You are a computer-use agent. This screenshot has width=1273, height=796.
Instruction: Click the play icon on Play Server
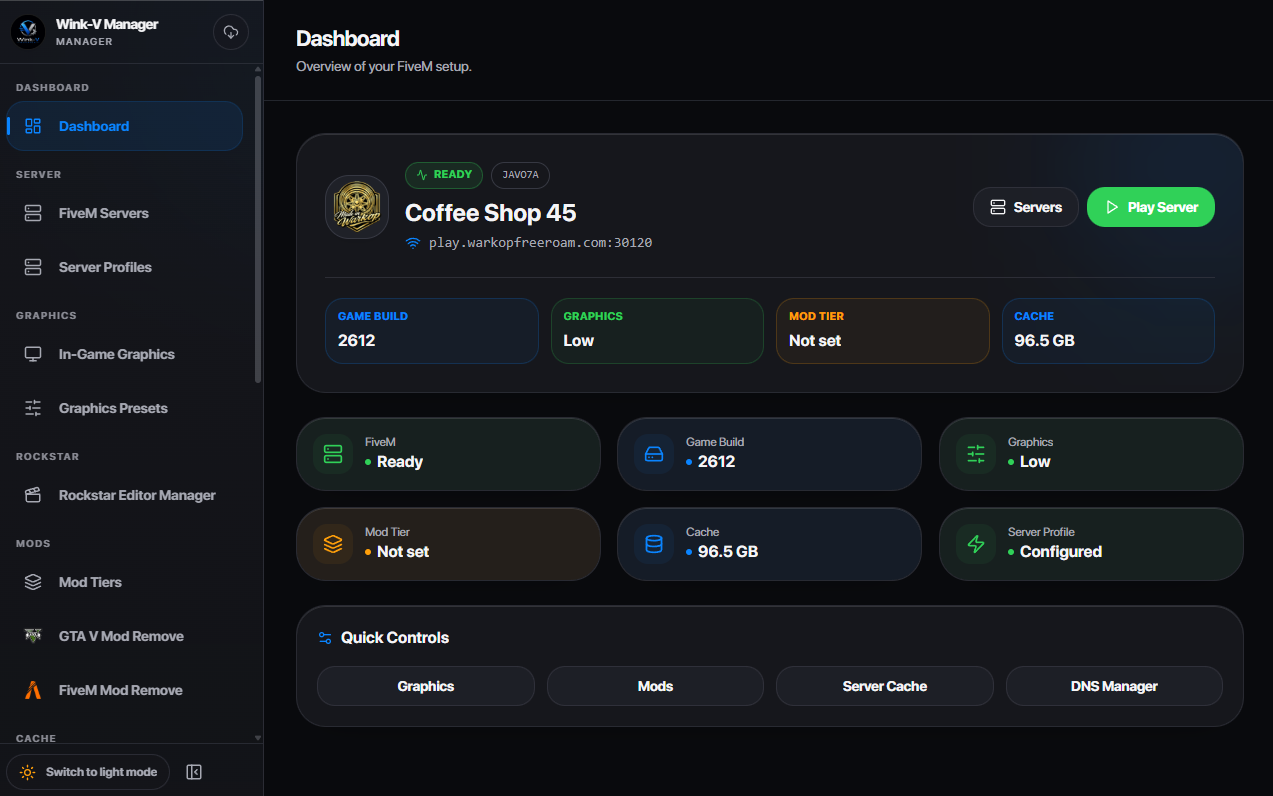point(1112,207)
